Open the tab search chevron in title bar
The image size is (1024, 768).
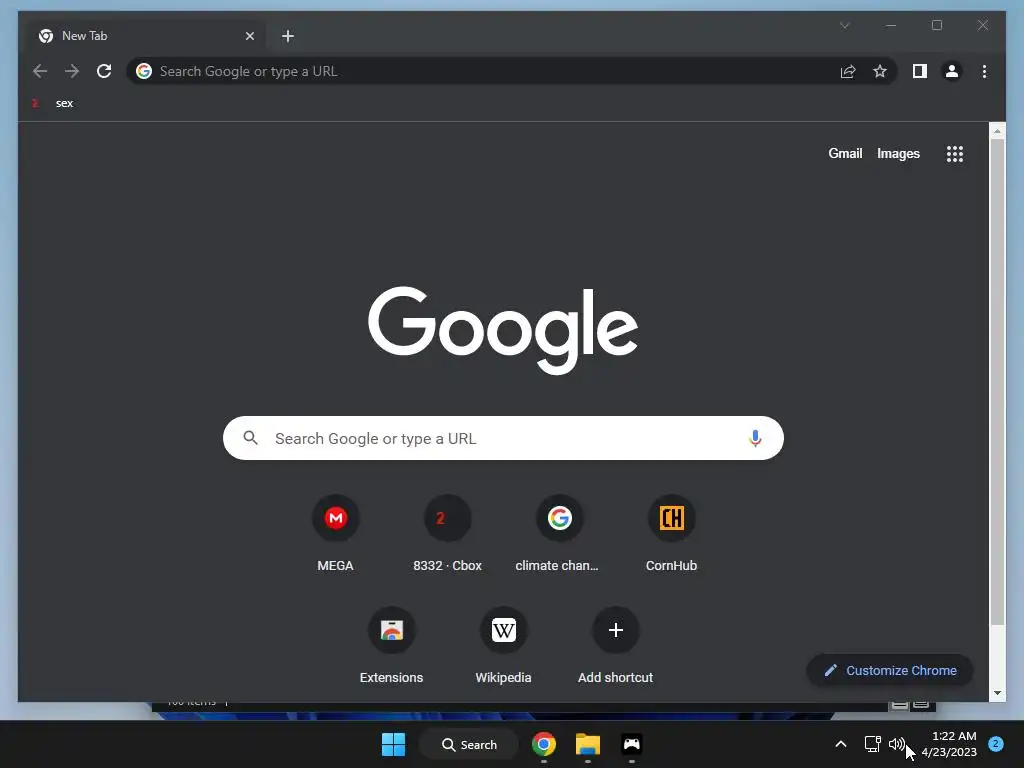pos(844,25)
